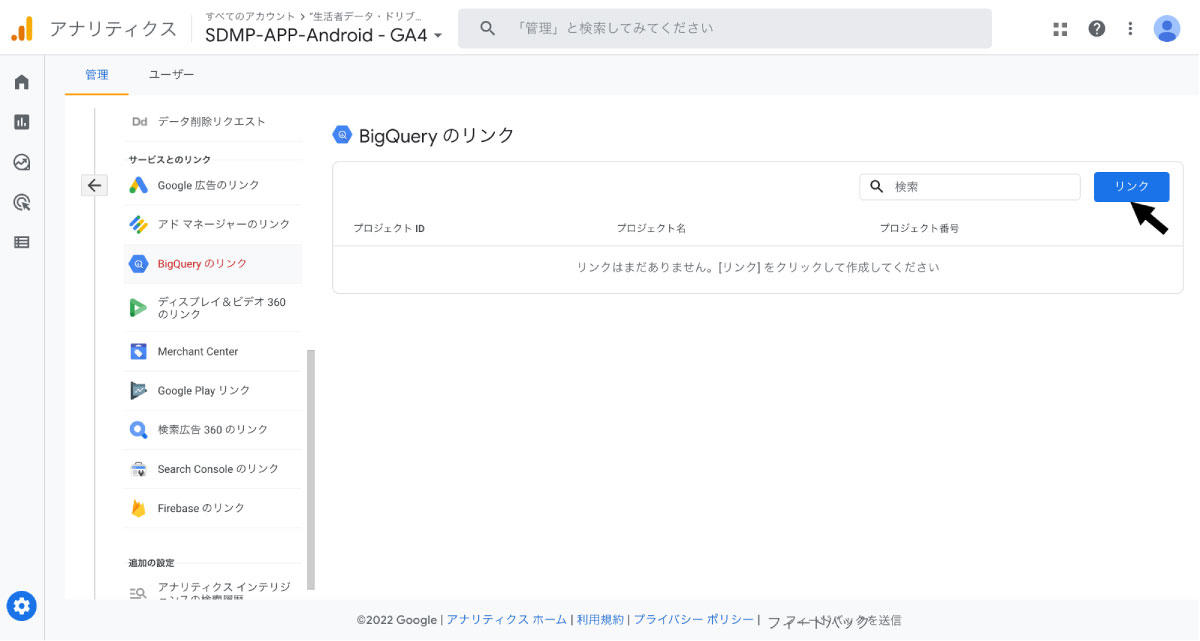The height and width of the screenshot is (641, 1200).
Task: Click the Search Ads 360 magnifier icon
Action: [139, 430]
